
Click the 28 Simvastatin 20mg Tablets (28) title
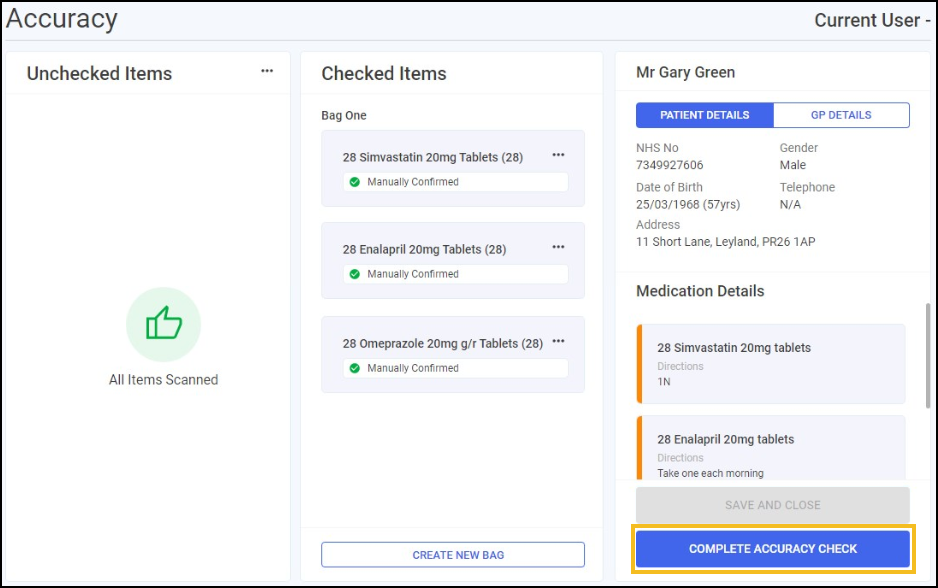pyautogui.click(x=433, y=157)
